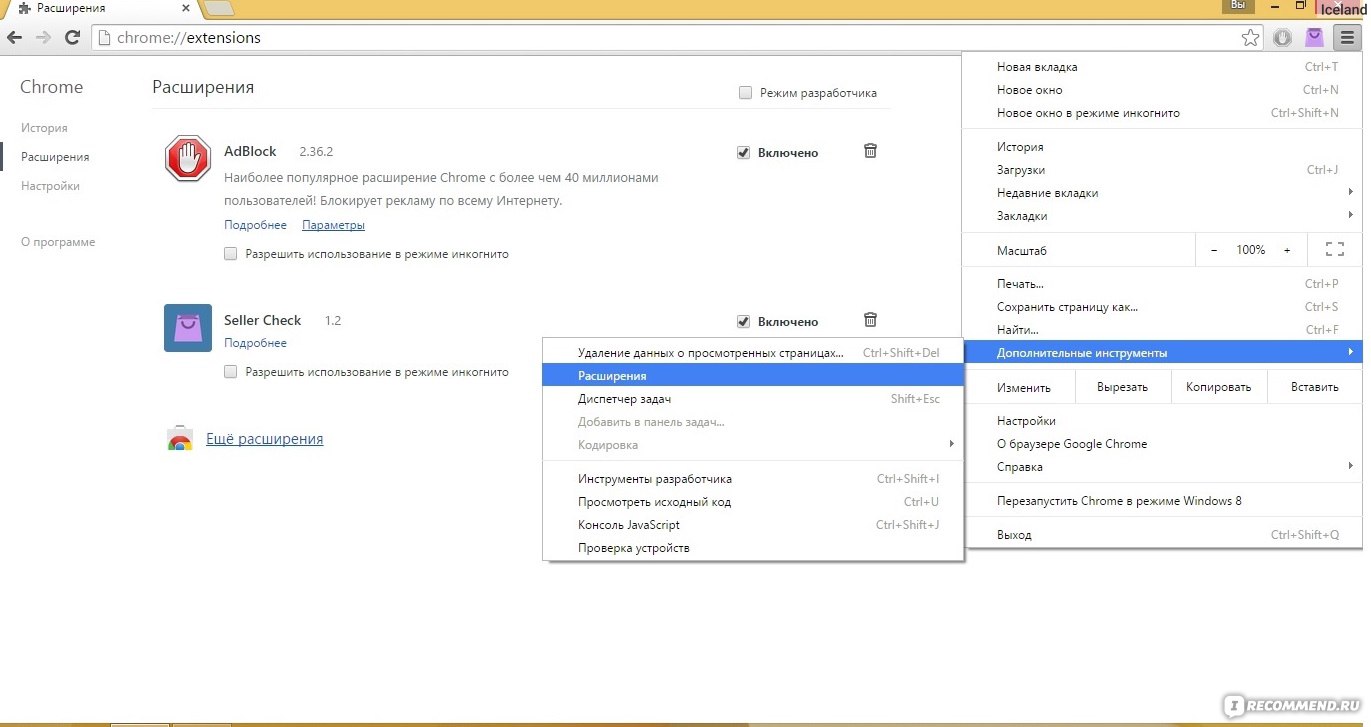Click the Seller Check toolbar extension icon
This screenshot has width=1371, height=727.
click(x=1314, y=38)
